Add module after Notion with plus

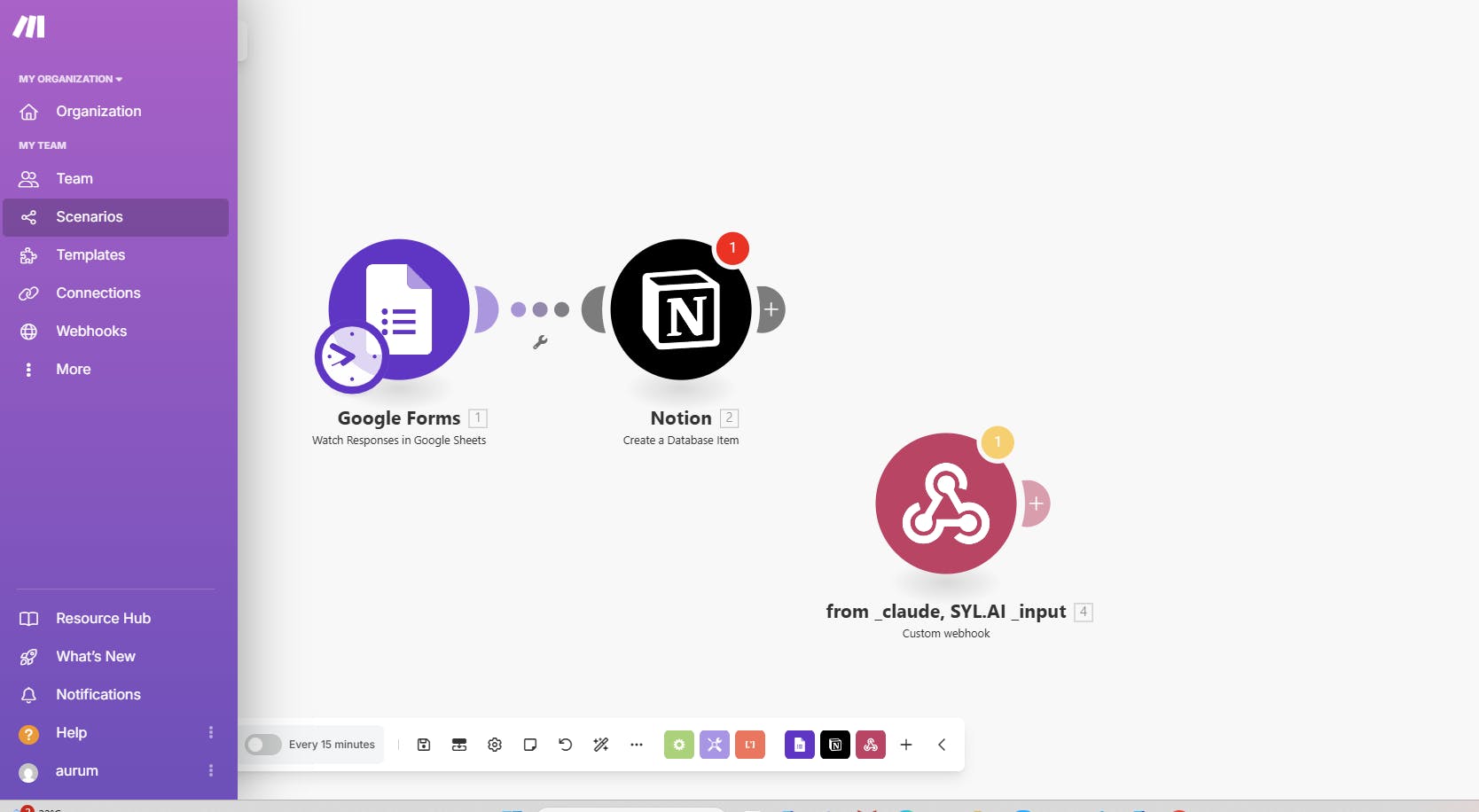pos(771,309)
